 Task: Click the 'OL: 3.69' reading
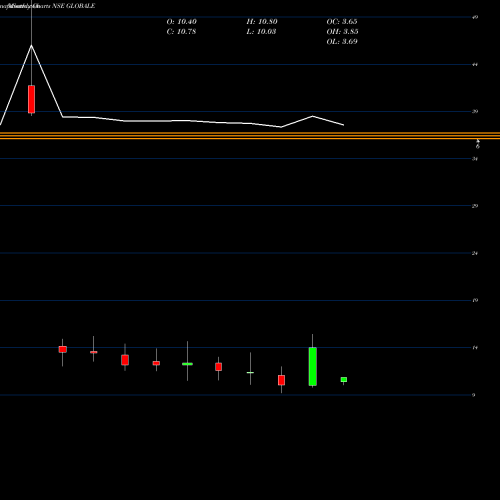tap(342, 42)
